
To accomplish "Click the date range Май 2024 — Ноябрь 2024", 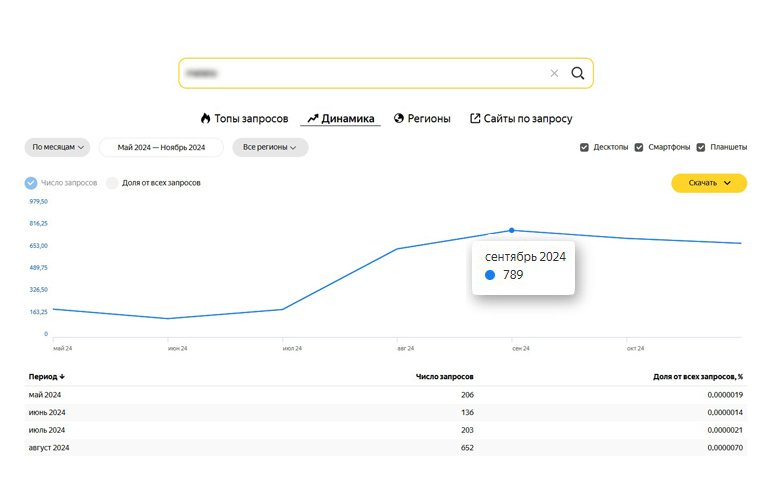I will [x=161, y=147].
